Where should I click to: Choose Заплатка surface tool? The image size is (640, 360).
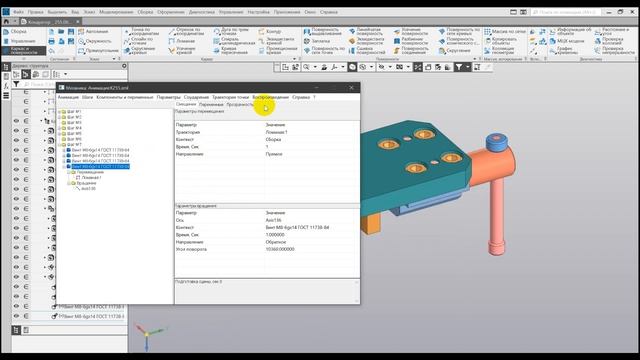pyautogui.click(x=317, y=41)
